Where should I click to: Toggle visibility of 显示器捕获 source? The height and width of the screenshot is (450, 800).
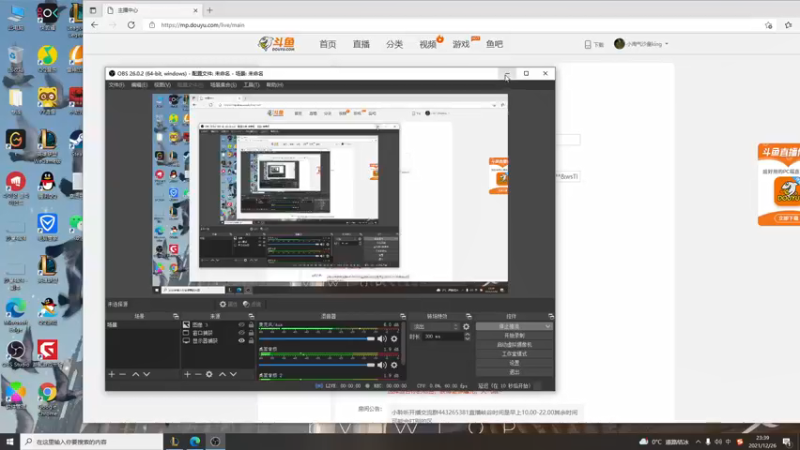point(241,341)
